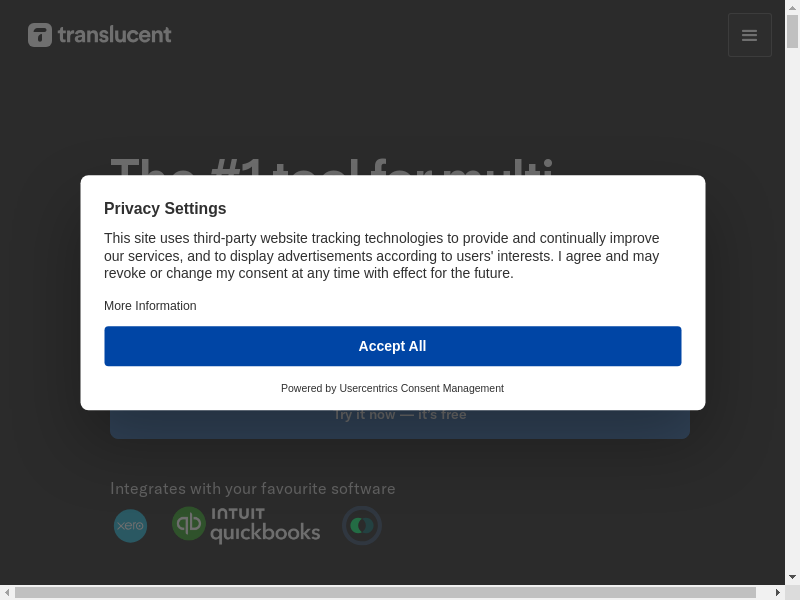Click the translucent wordmark text
800x600 pixels.
tap(114, 35)
